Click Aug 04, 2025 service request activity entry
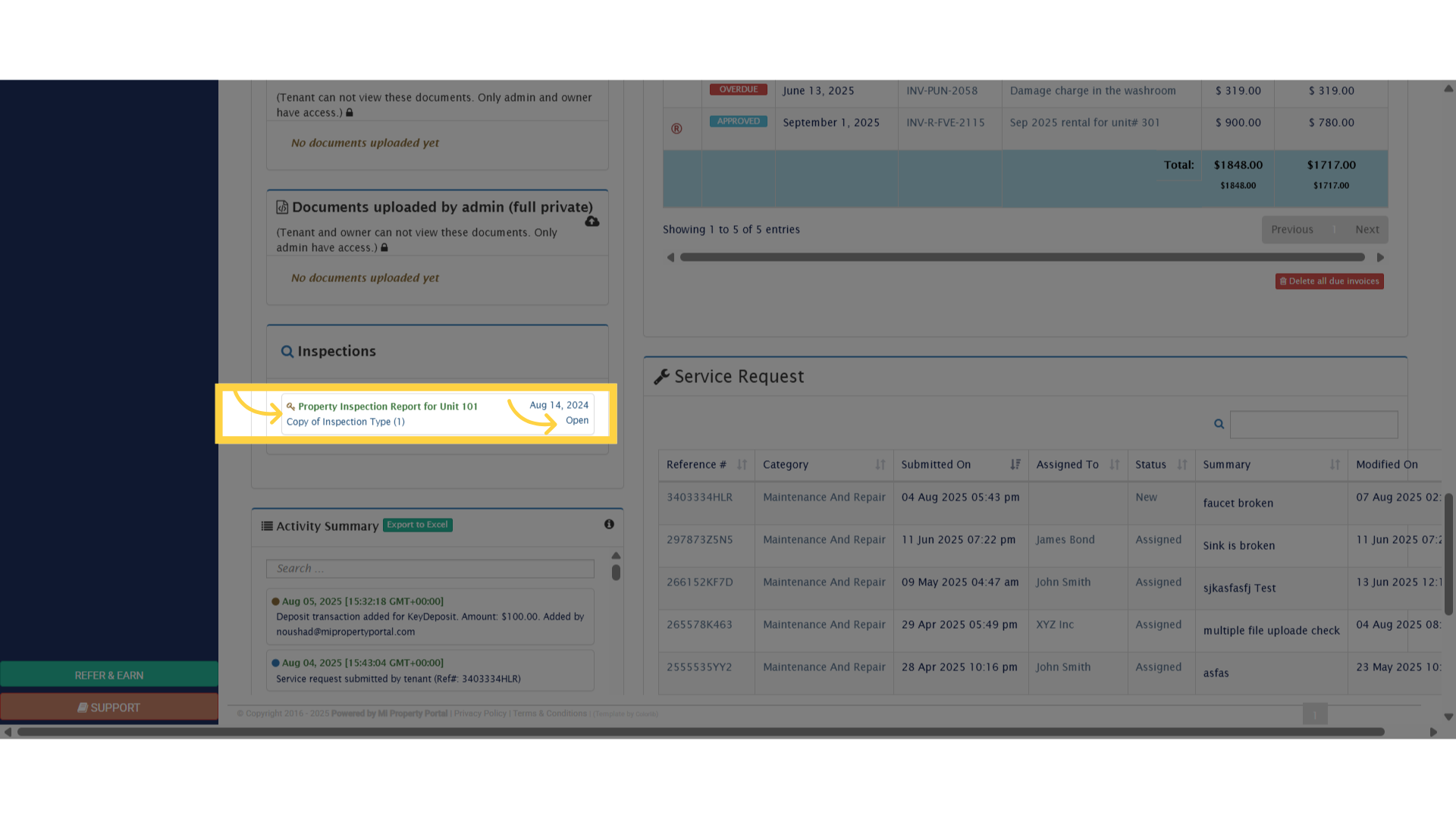The width and height of the screenshot is (1456, 819). pyautogui.click(x=430, y=670)
